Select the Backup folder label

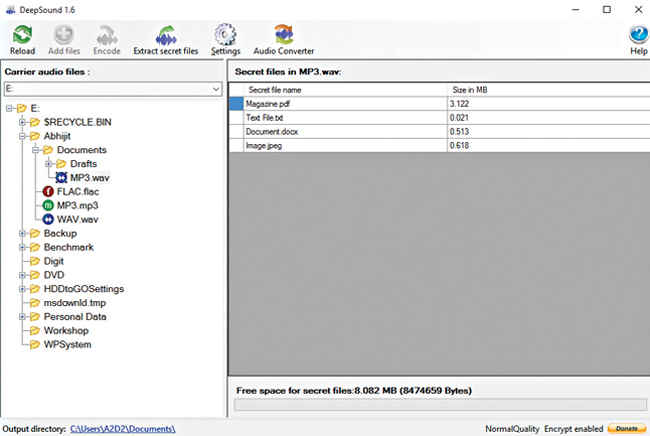pos(61,234)
